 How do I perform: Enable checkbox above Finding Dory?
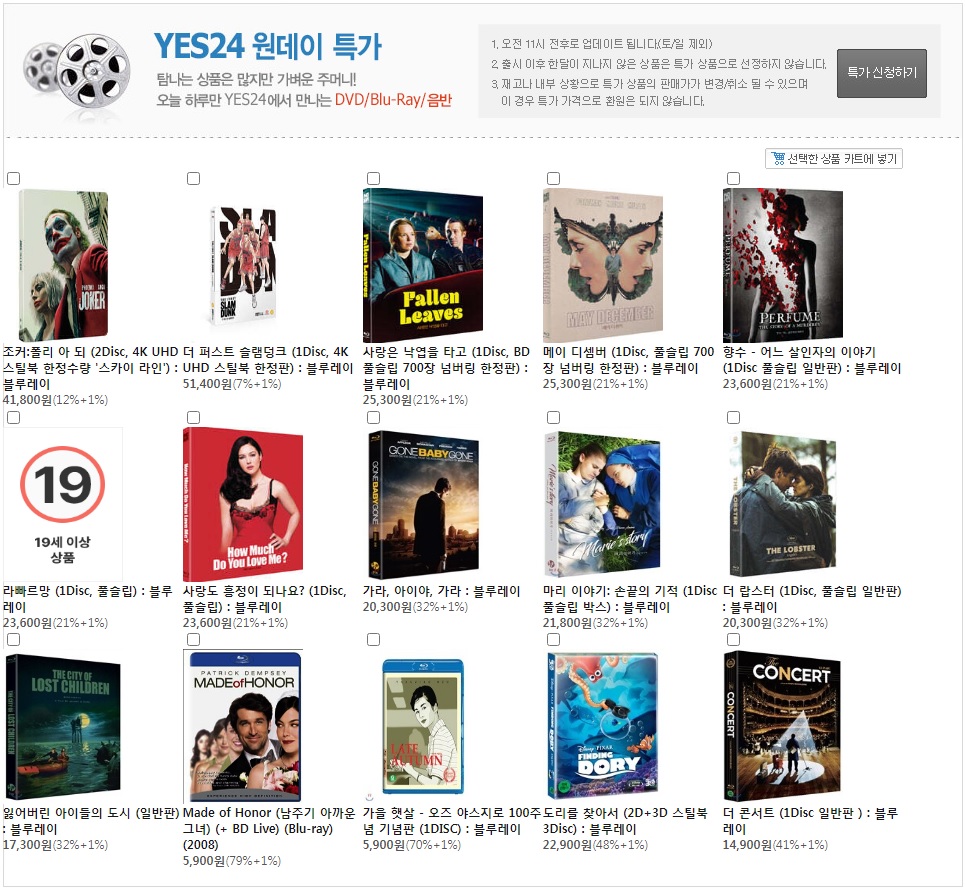[553, 639]
